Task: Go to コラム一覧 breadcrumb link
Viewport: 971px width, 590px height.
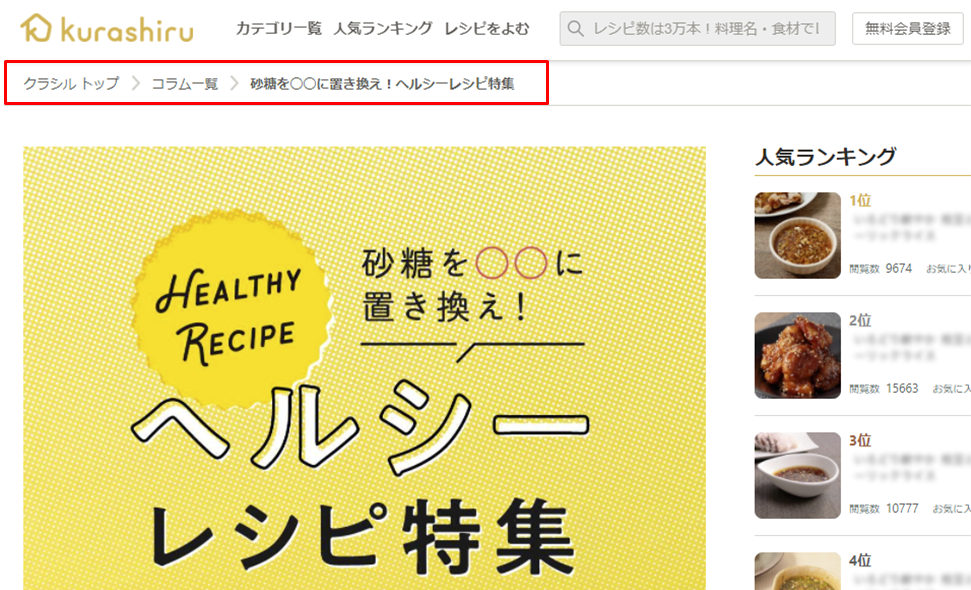Action: point(185,84)
